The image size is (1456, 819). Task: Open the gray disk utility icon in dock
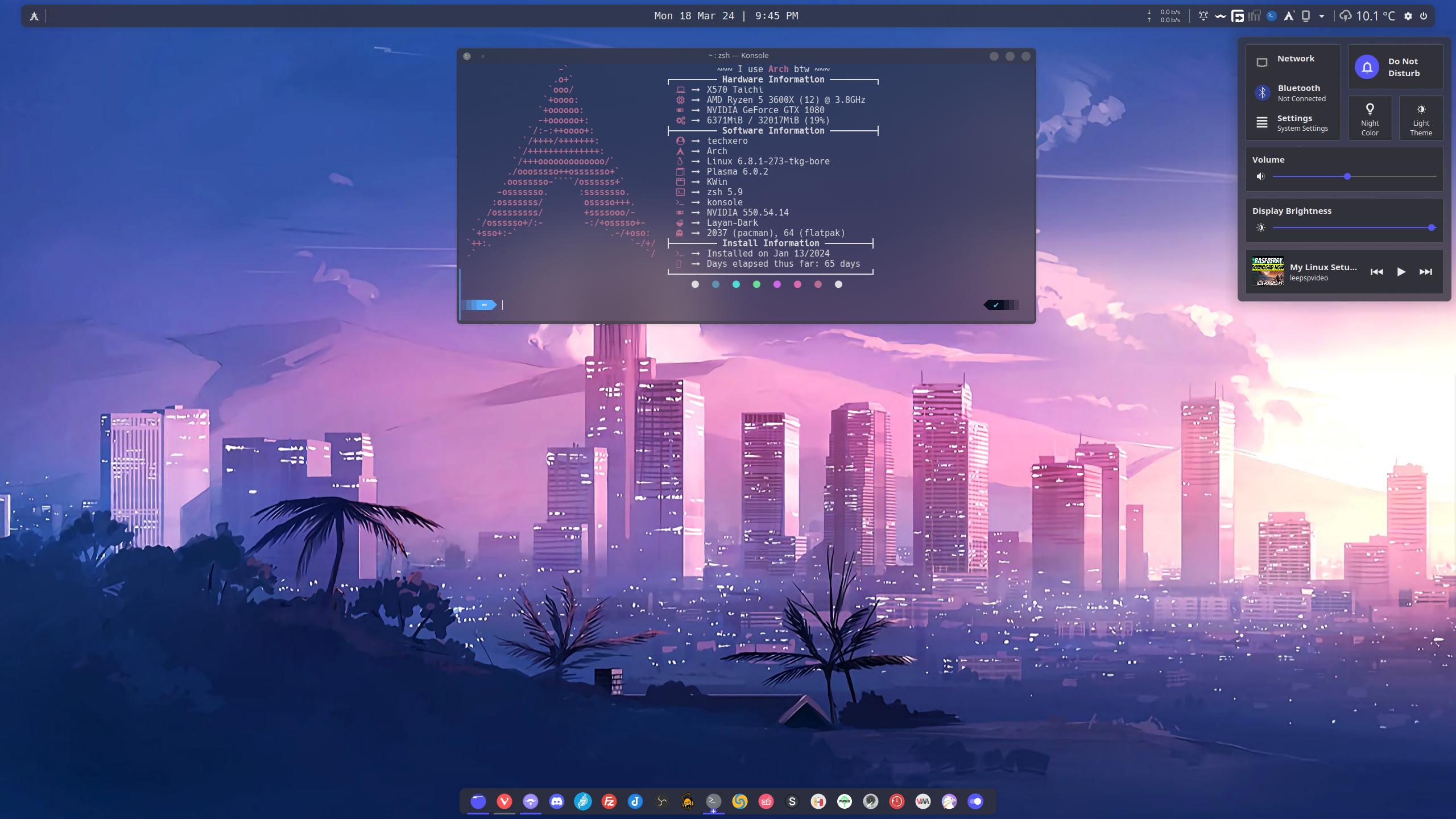[x=871, y=801]
